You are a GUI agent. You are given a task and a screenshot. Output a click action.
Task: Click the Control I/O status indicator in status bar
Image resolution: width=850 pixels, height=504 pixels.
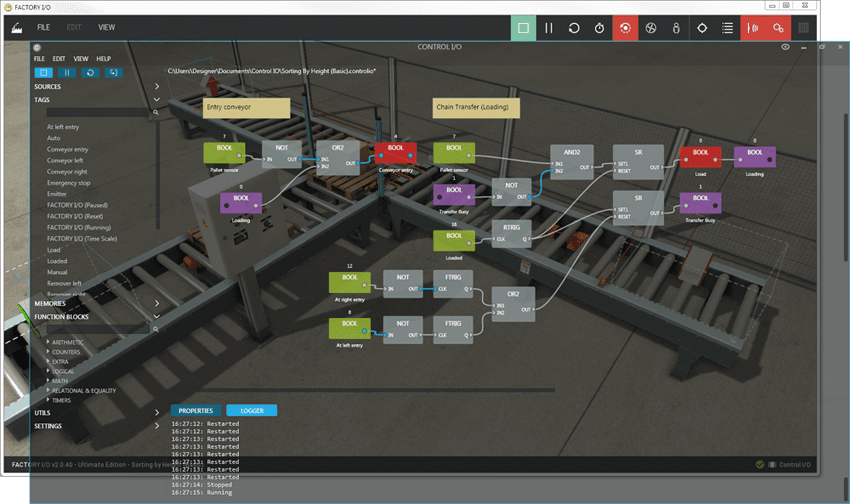pyautogui.click(x=785, y=464)
